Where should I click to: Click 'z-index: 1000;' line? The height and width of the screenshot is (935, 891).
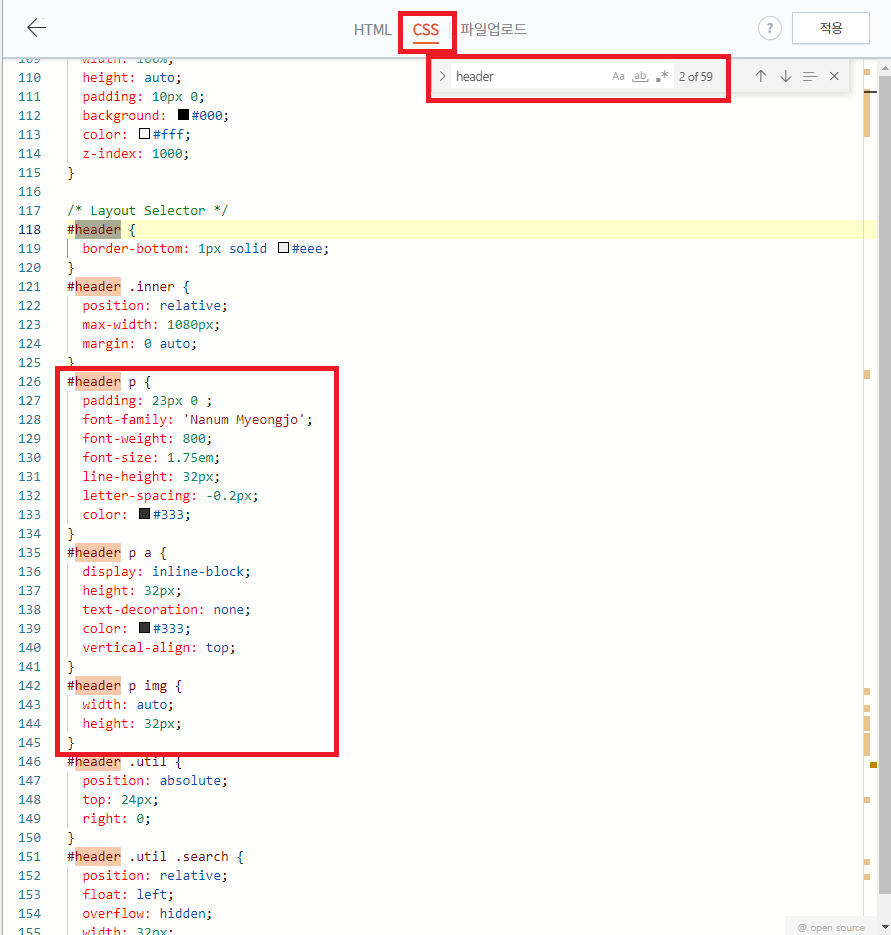coord(135,154)
